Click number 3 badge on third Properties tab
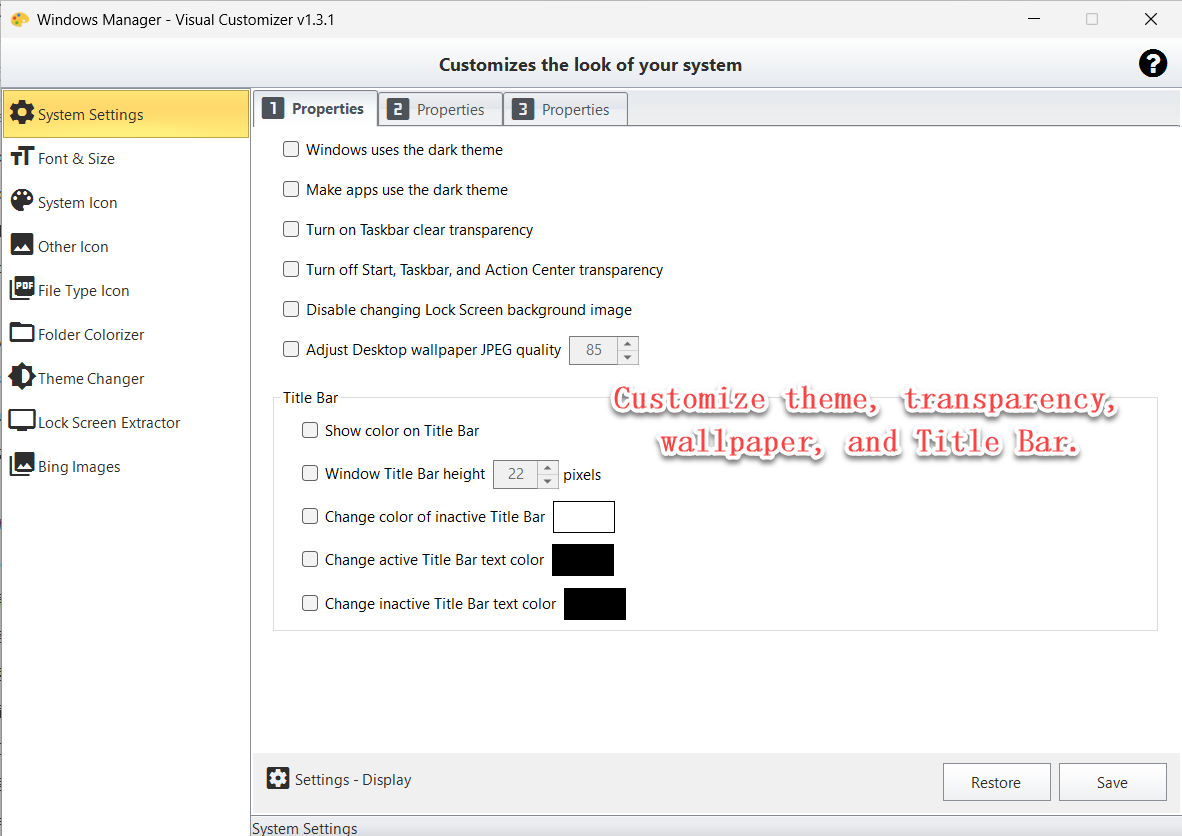 tap(522, 109)
